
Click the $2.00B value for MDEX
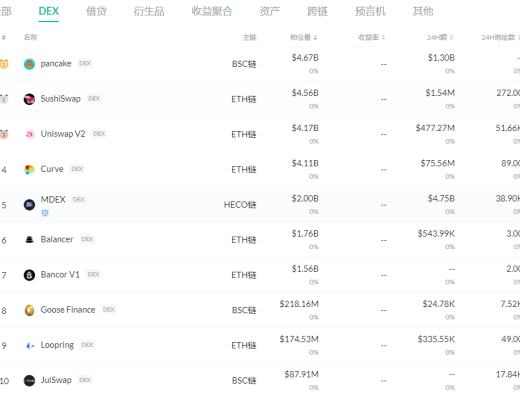click(x=305, y=198)
